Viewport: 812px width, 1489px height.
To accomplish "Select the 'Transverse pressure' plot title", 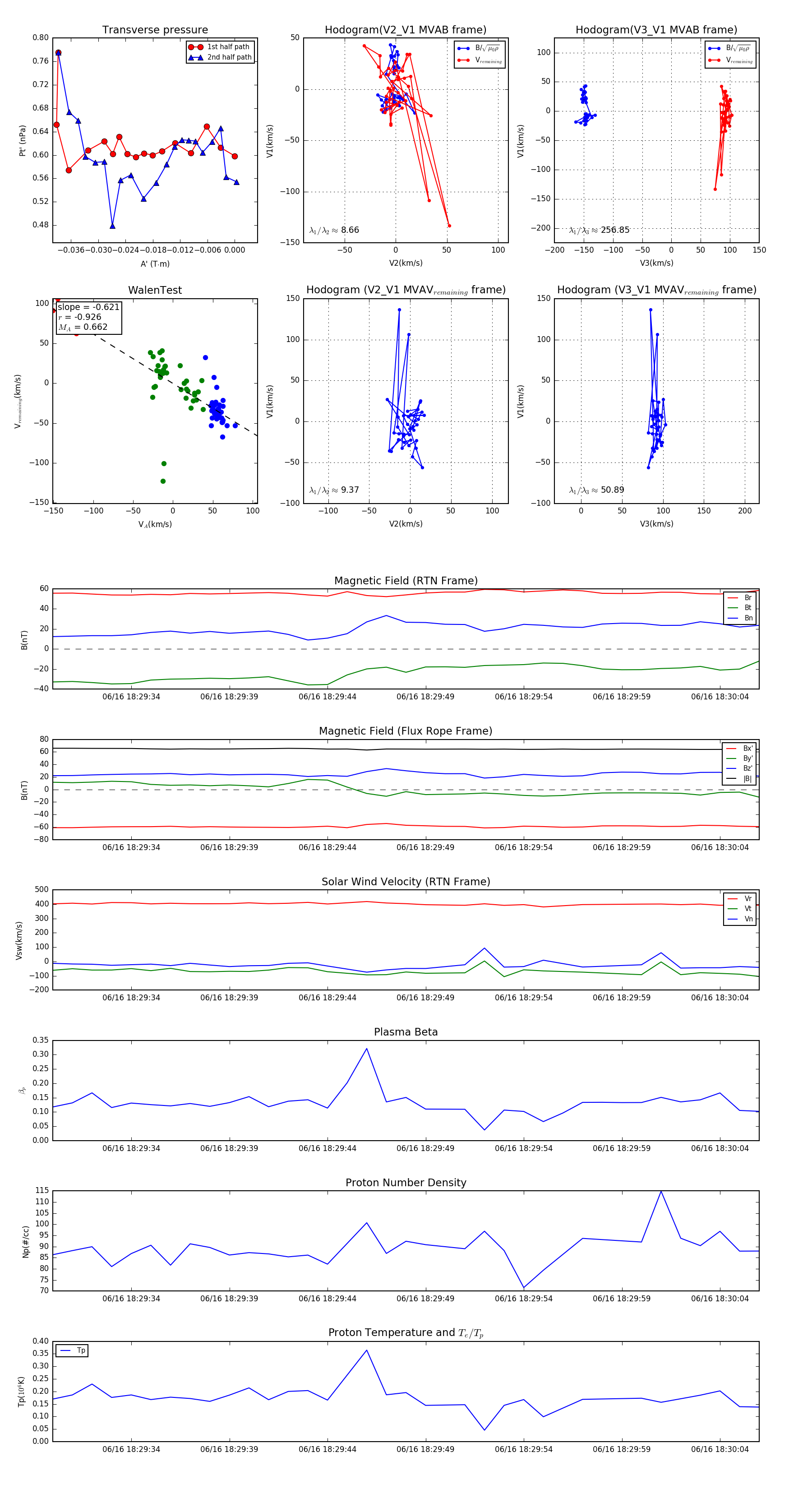I will pyautogui.click(x=155, y=30).
